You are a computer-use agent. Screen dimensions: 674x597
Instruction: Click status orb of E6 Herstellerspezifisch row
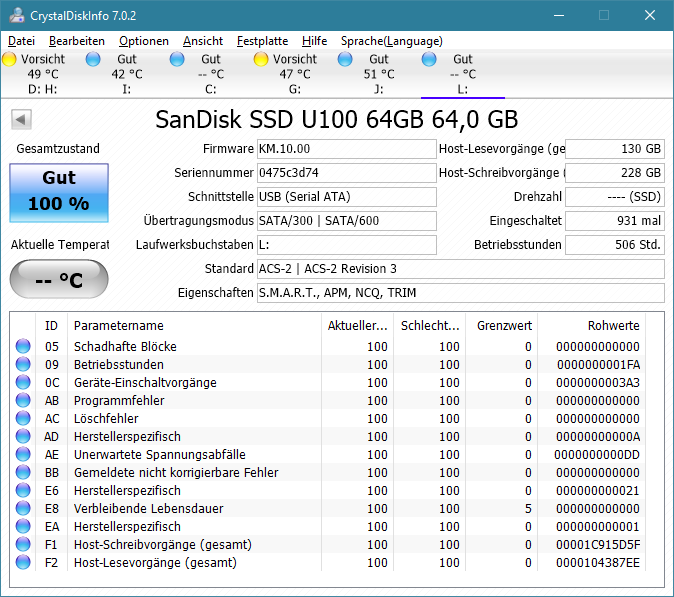point(23,490)
